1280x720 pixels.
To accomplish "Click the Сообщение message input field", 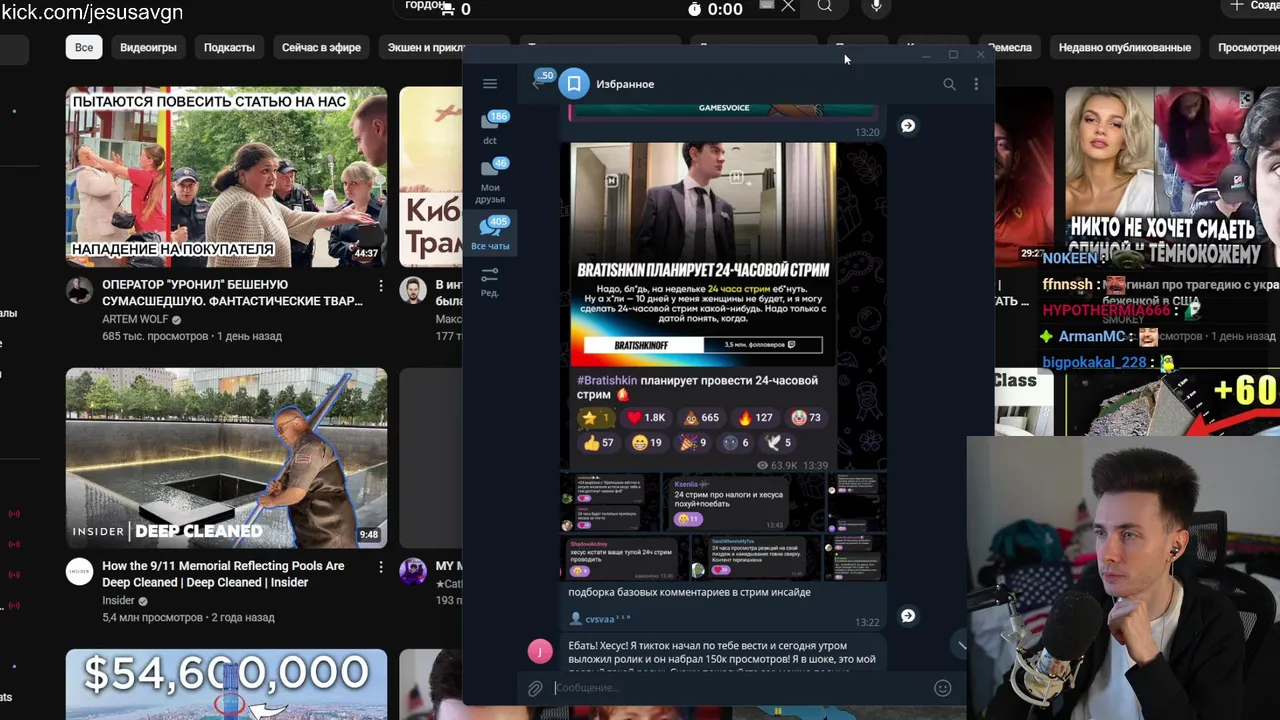I will 740,688.
